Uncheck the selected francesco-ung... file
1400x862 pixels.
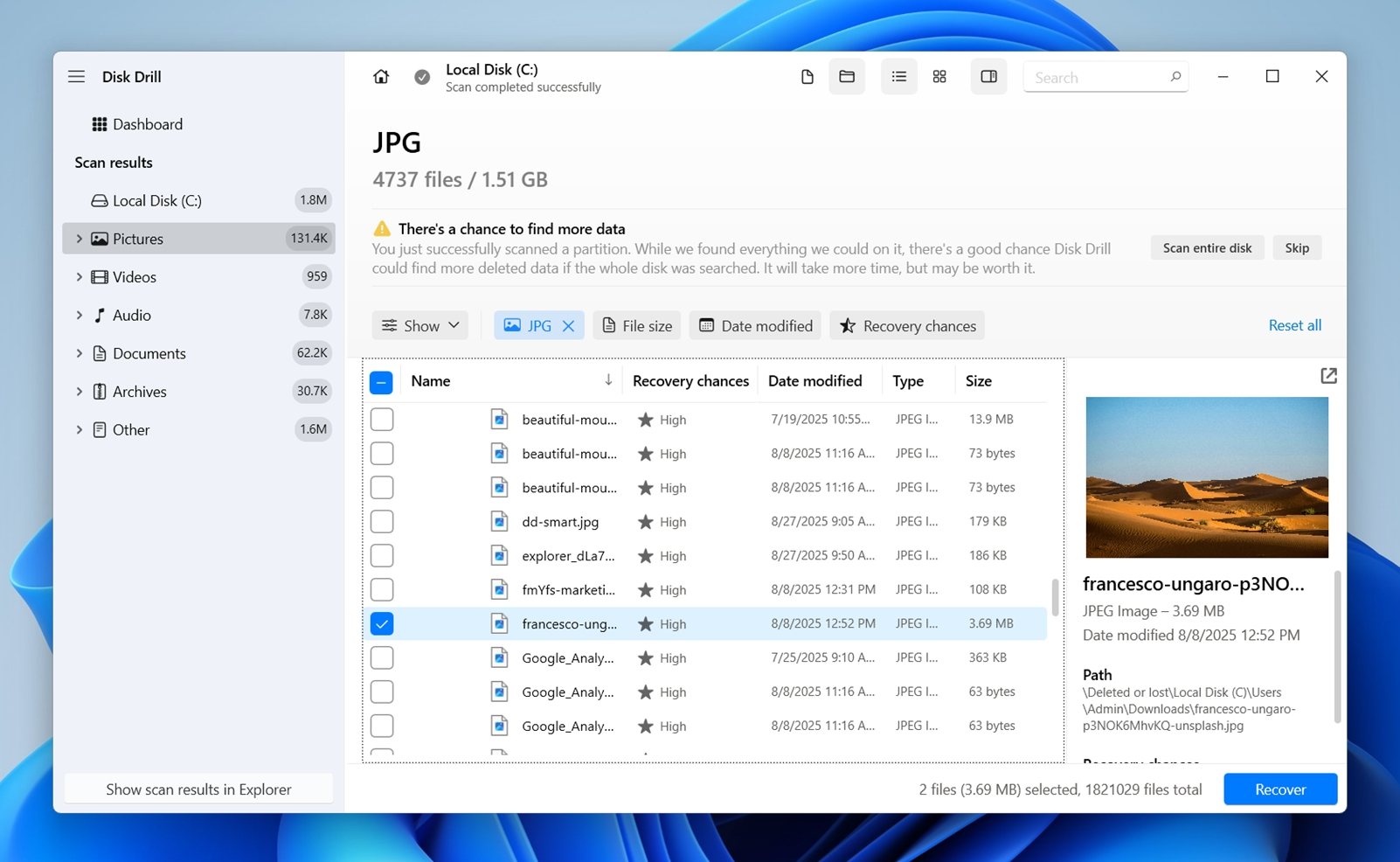pos(382,623)
